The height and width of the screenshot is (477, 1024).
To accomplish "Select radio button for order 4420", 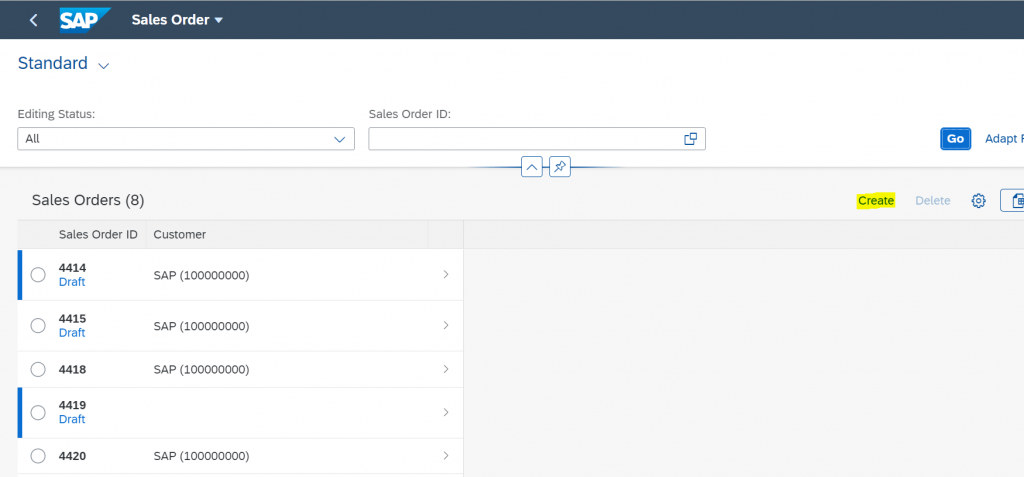I will click(x=39, y=456).
